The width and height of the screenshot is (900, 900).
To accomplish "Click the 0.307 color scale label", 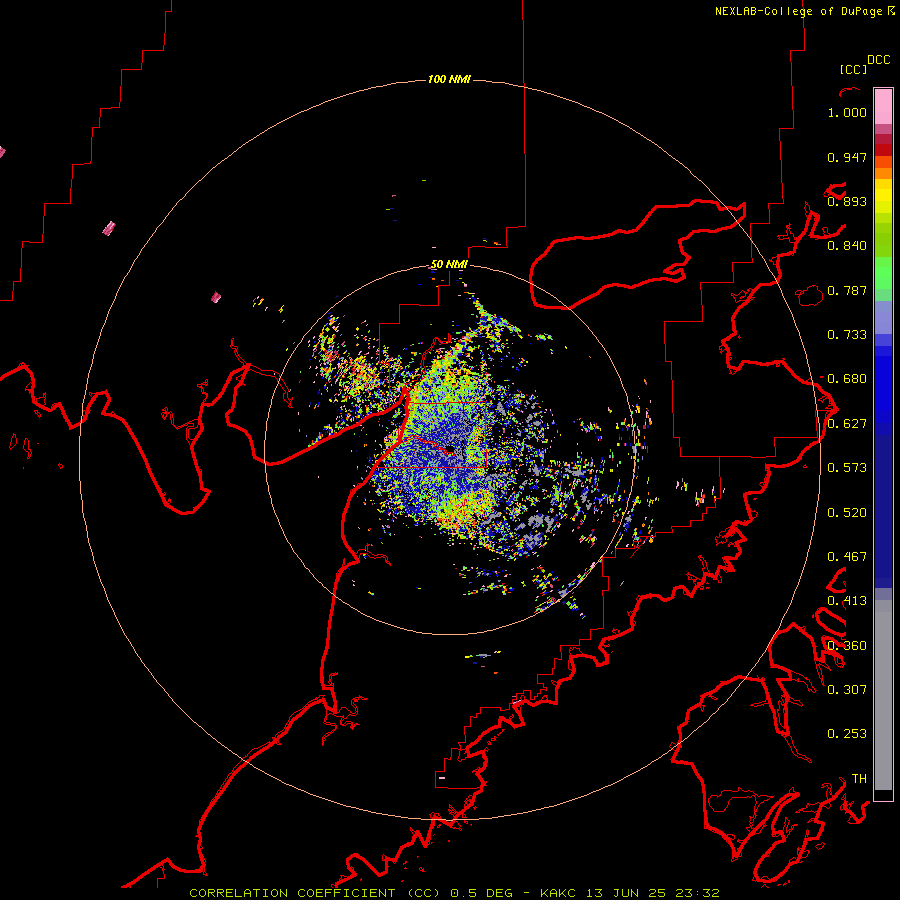I will (847, 690).
